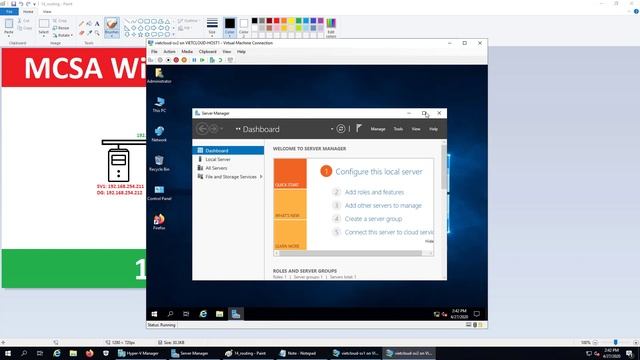The image size is (640, 360).
Task: Open This PC desktop icon in VM
Action: 159,104
